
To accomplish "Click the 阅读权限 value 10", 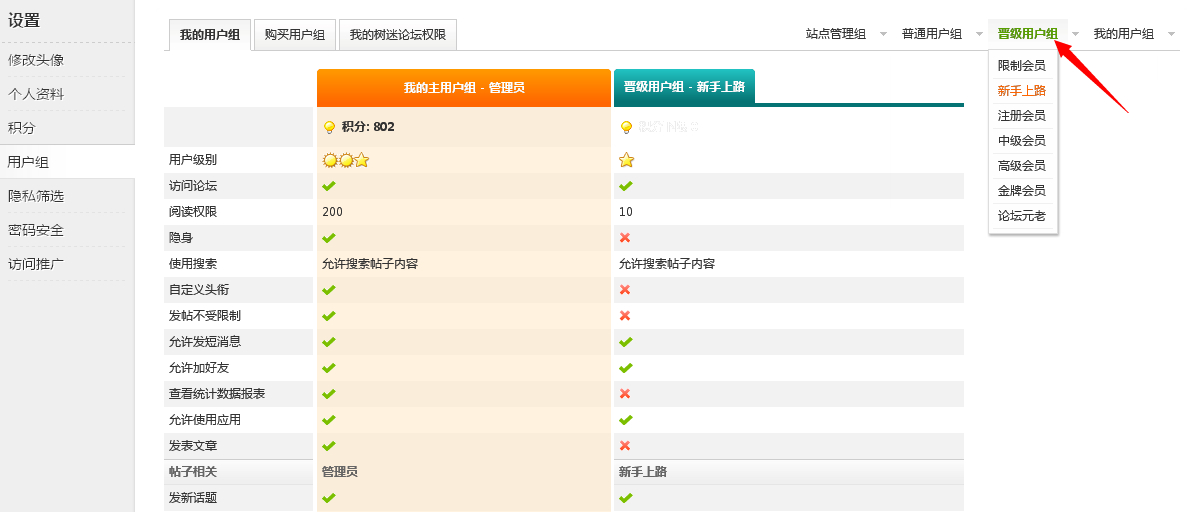I will 626,212.
